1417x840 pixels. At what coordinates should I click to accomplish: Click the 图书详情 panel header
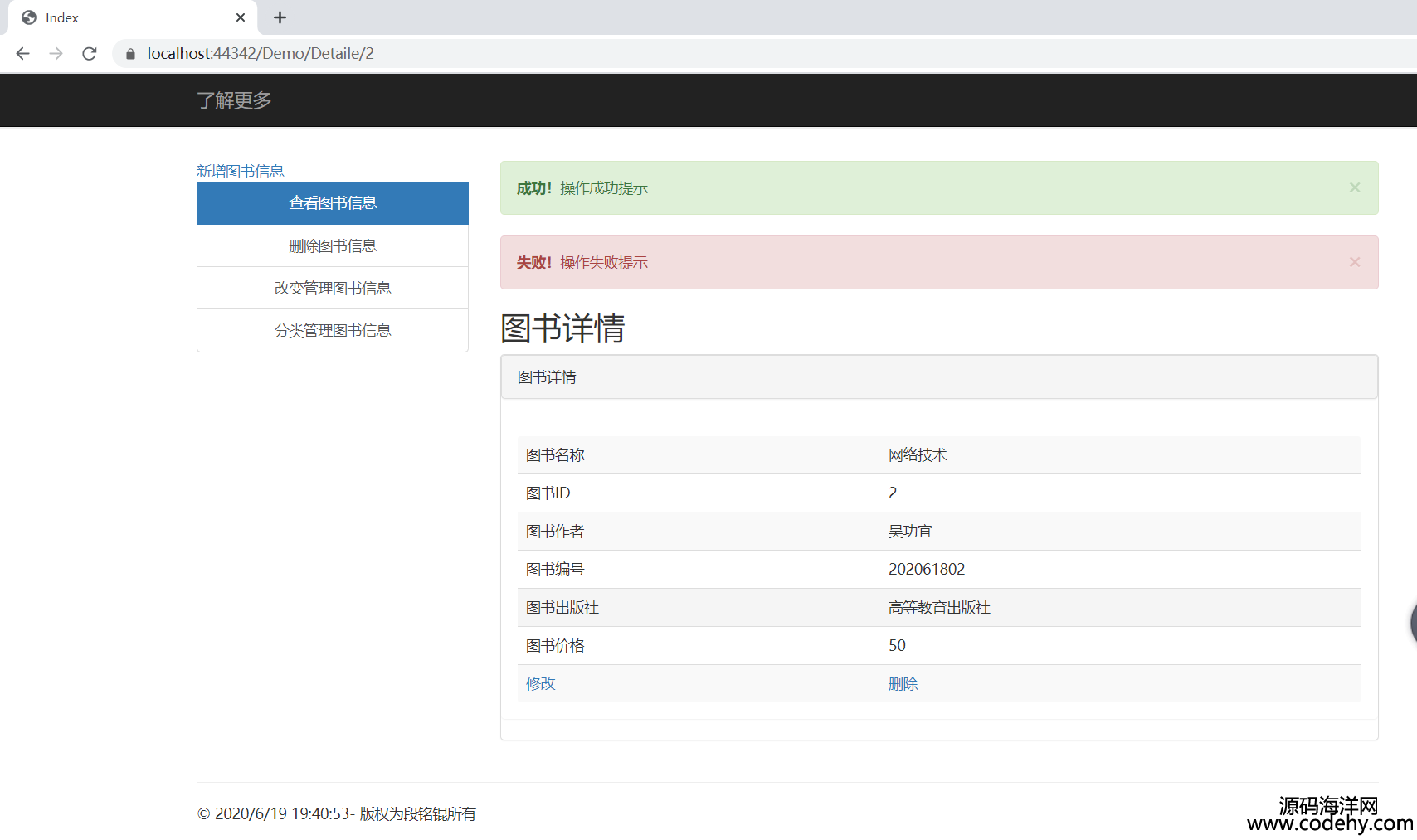coord(939,377)
